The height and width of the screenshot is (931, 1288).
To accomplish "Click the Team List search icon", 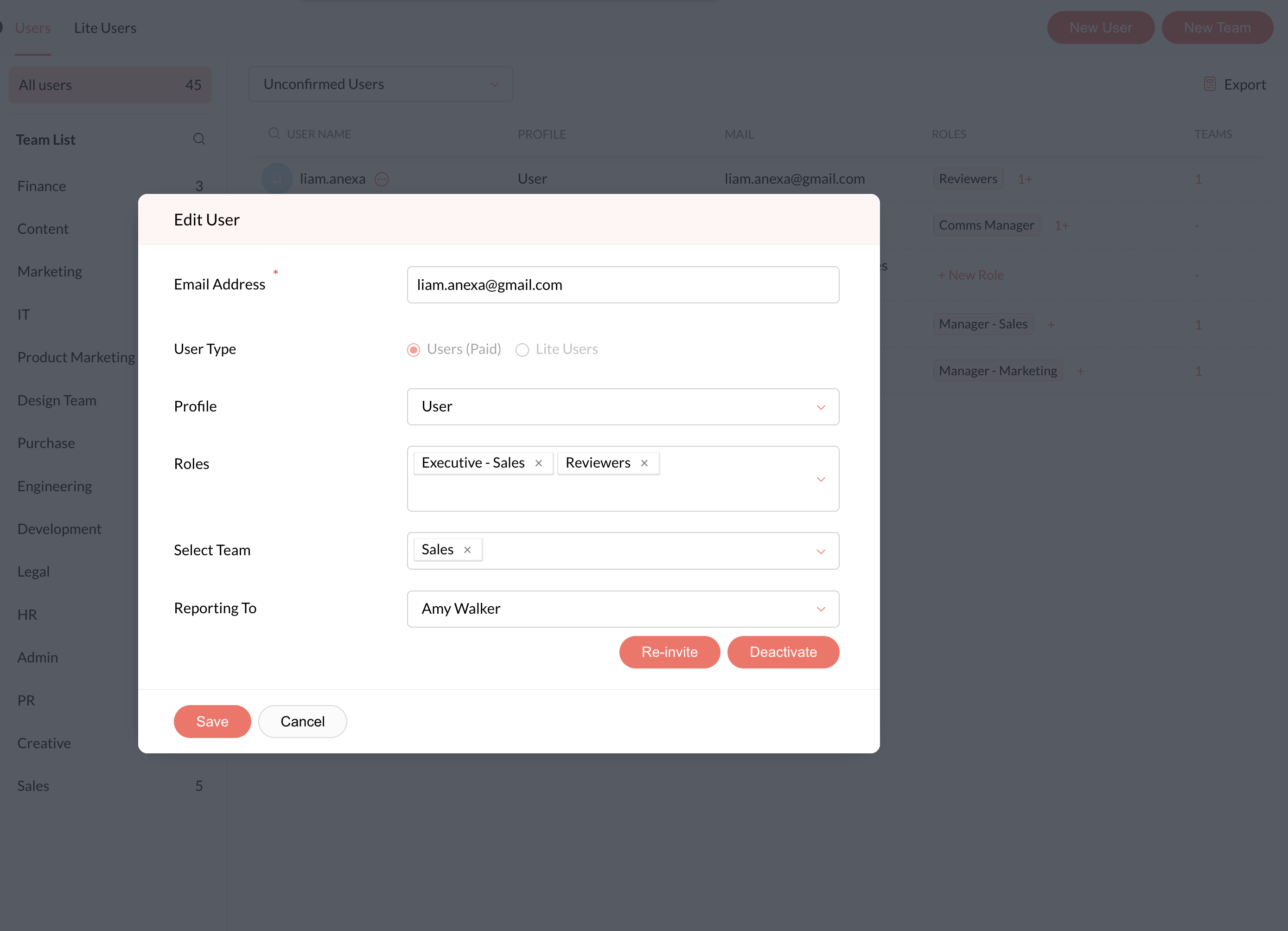I will 199,139.
